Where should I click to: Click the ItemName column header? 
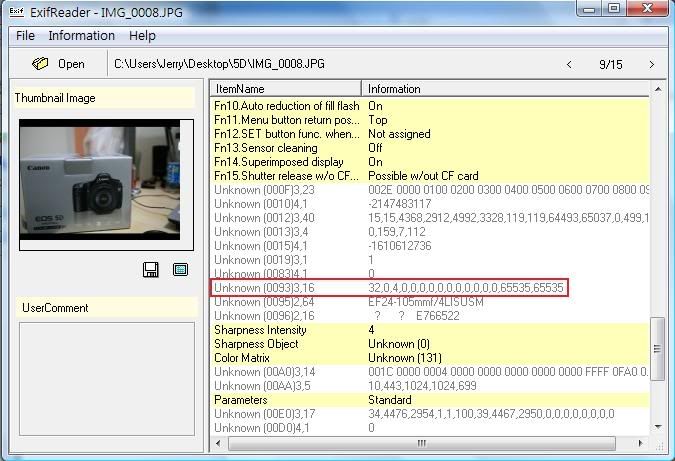[x=286, y=89]
